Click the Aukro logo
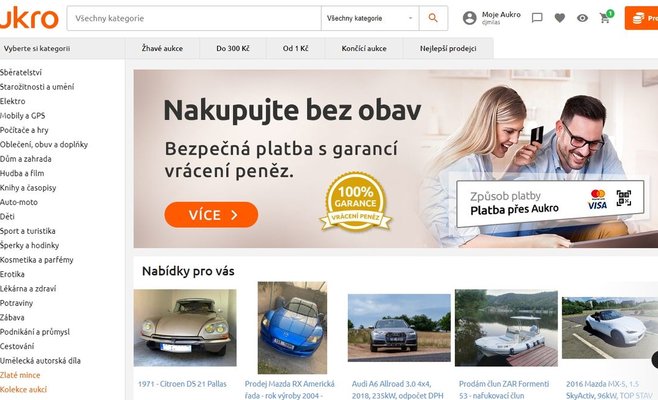 29,18
